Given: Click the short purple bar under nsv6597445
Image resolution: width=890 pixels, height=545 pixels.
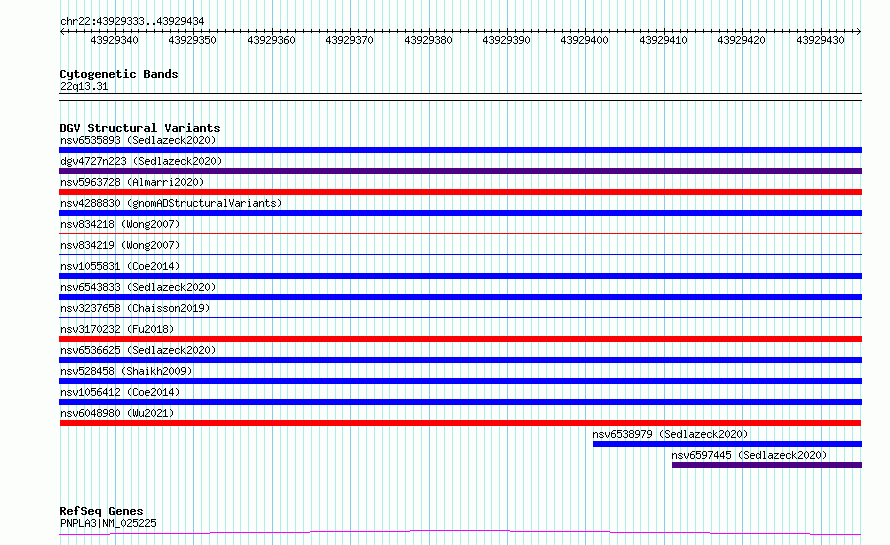Looking at the screenshot, I should (x=767, y=465).
